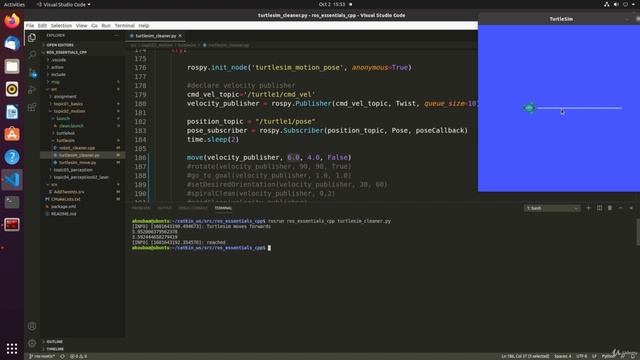Click the UTF-8 encoding in status bar

pyautogui.click(x=582, y=356)
